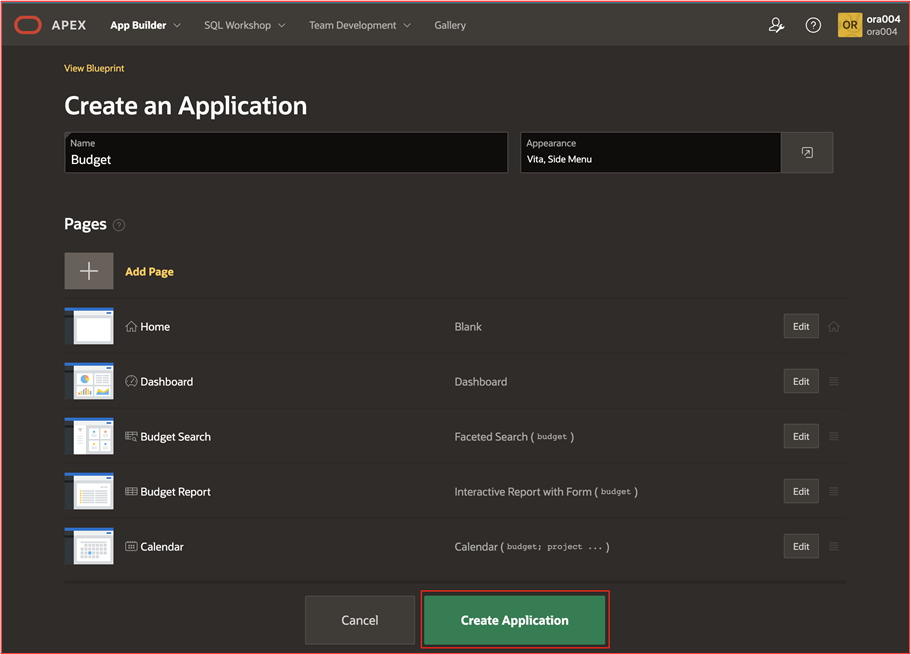Expand the App Builder dropdown arrow
The width and height of the screenshot is (911, 655).
[177, 26]
